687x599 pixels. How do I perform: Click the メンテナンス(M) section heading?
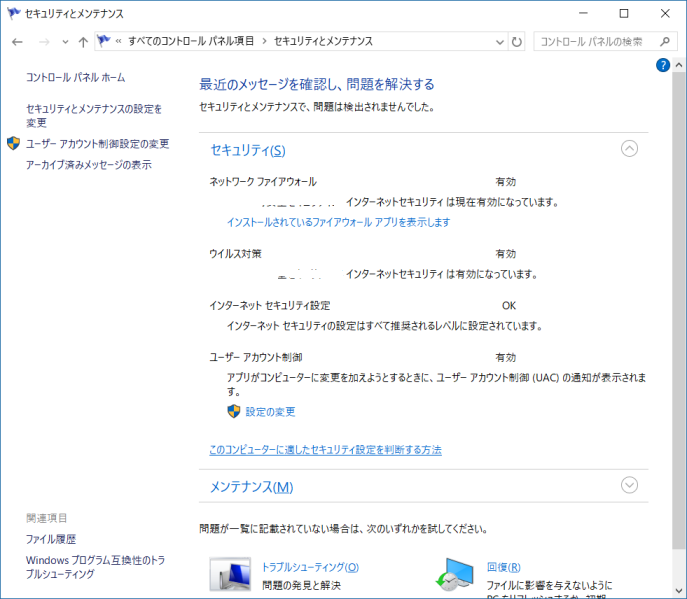(x=252, y=487)
